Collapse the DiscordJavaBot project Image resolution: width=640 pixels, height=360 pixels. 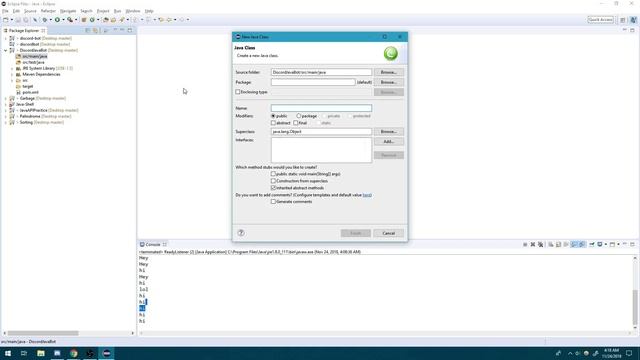point(6,50)
